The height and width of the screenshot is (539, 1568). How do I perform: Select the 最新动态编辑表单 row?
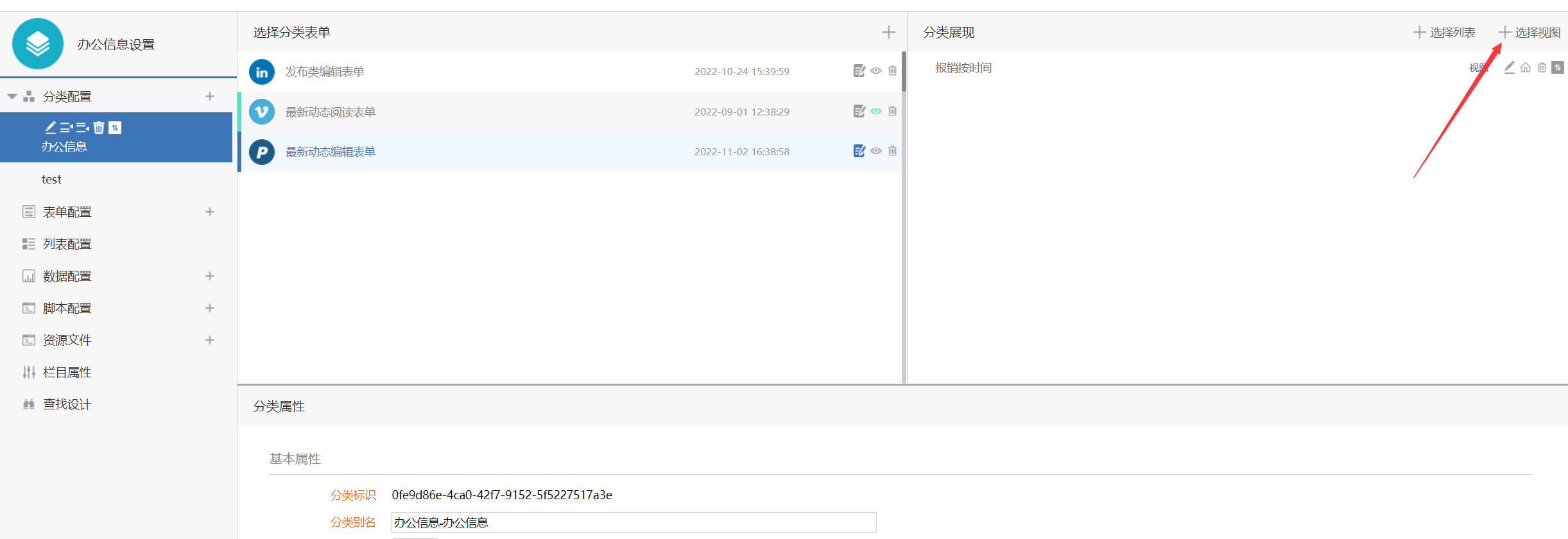569,151
